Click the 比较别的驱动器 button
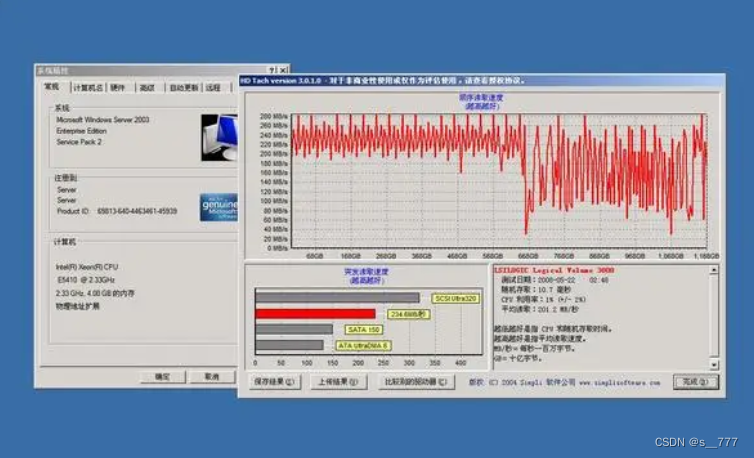This screenshot has height=458, width=754. 416,382
